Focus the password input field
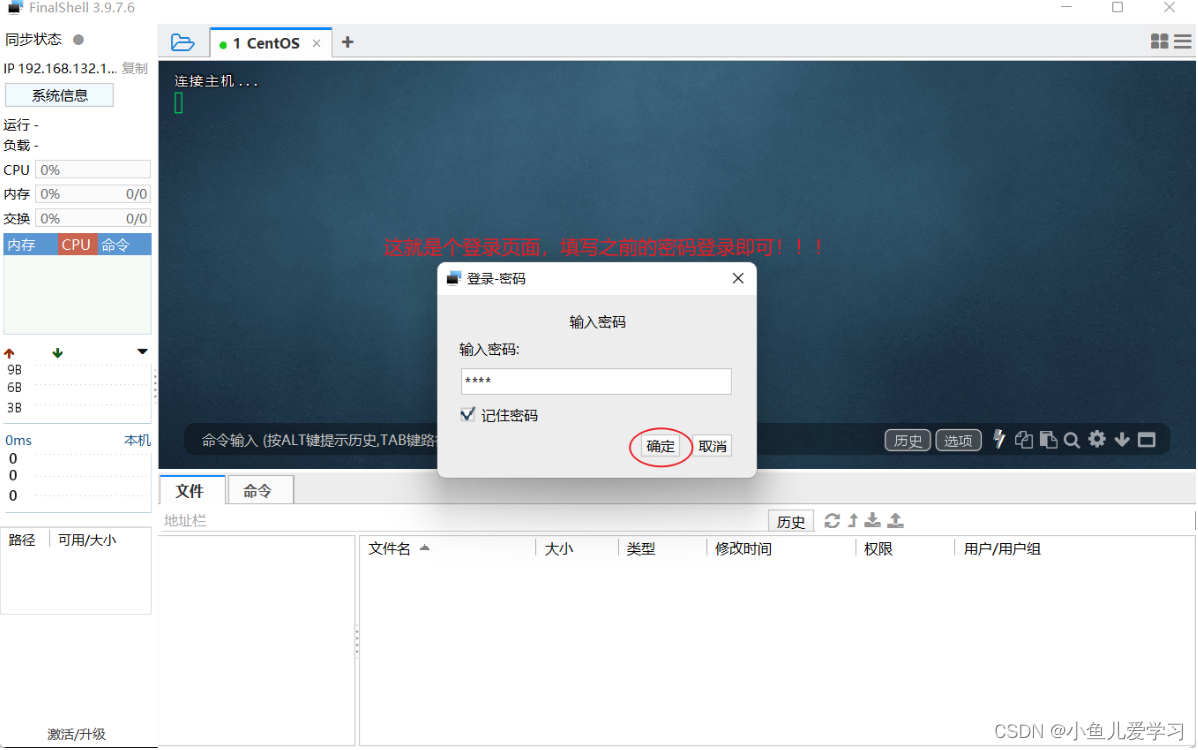Screen dimensions: 1198x750 [596, 381]
